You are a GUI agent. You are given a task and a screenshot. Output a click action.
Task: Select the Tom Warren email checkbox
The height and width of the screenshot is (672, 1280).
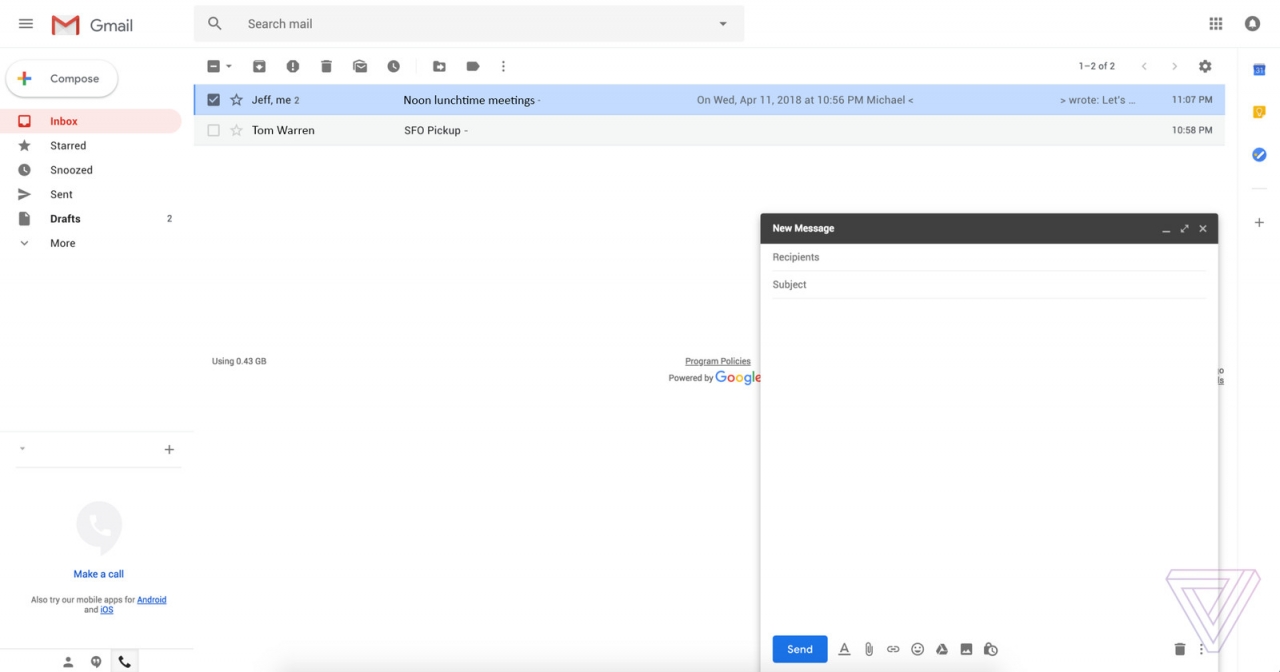pyautogui.click(x=213, y=130)
